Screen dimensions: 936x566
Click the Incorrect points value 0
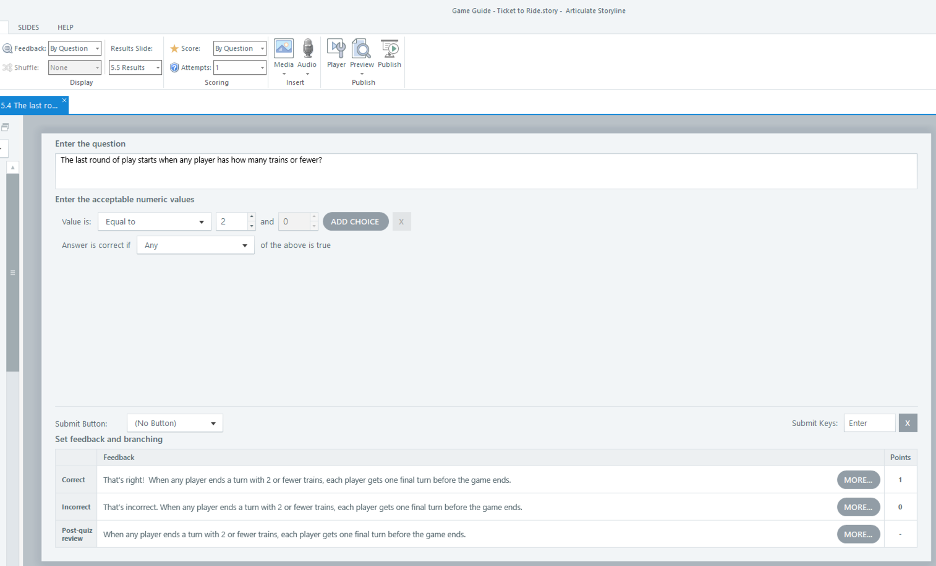[x=900, y=507]
